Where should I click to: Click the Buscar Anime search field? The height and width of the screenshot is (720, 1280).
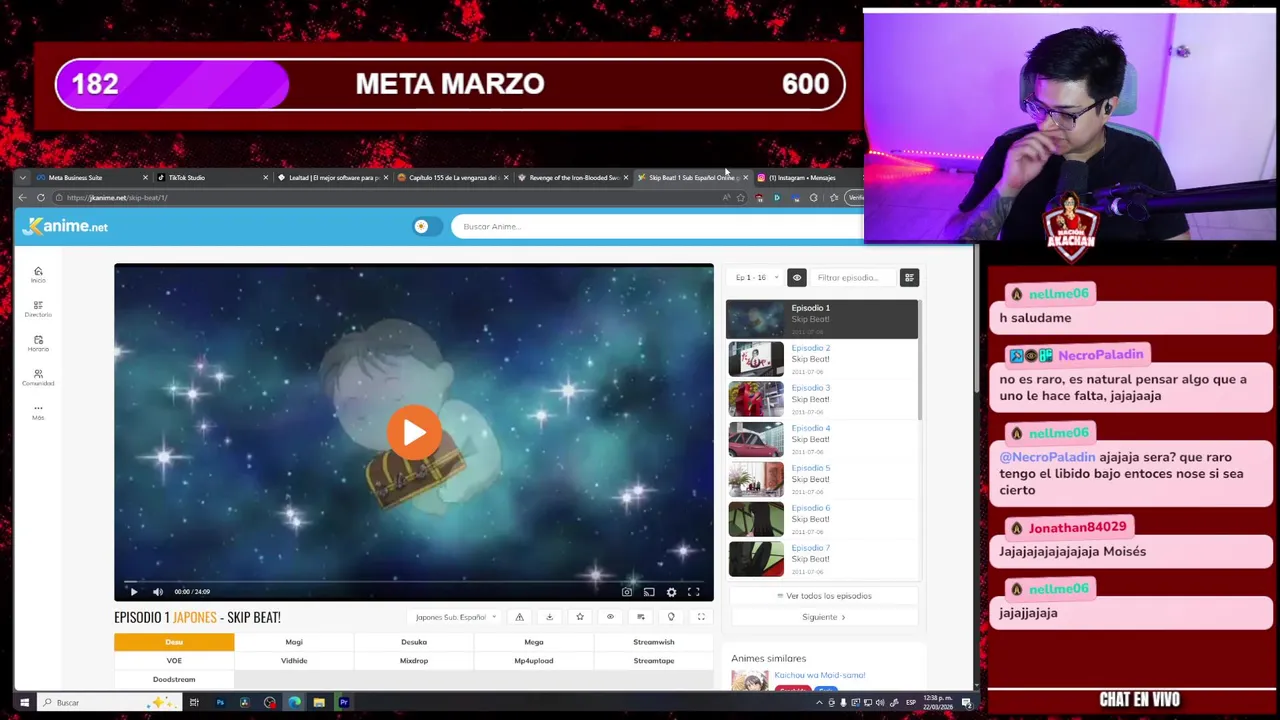655,226
